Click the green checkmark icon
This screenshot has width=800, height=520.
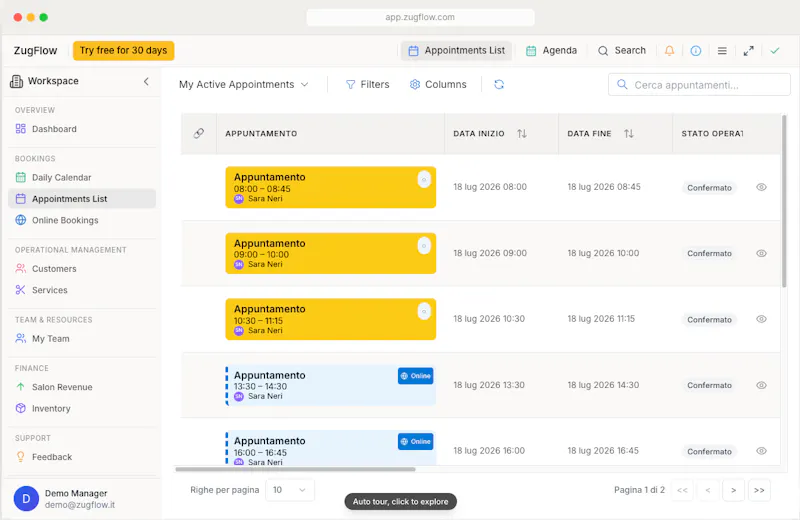[775, 51]
